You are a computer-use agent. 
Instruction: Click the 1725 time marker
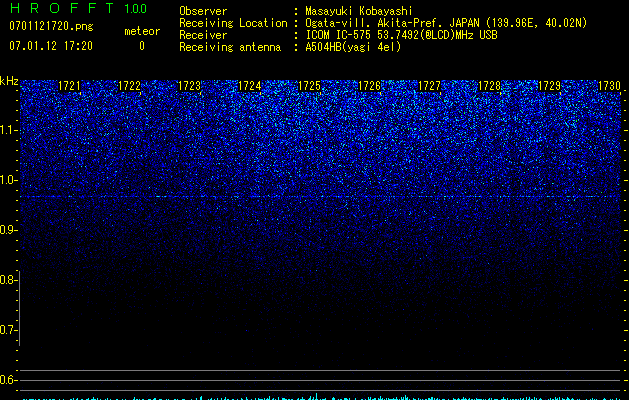click(309, 86)
